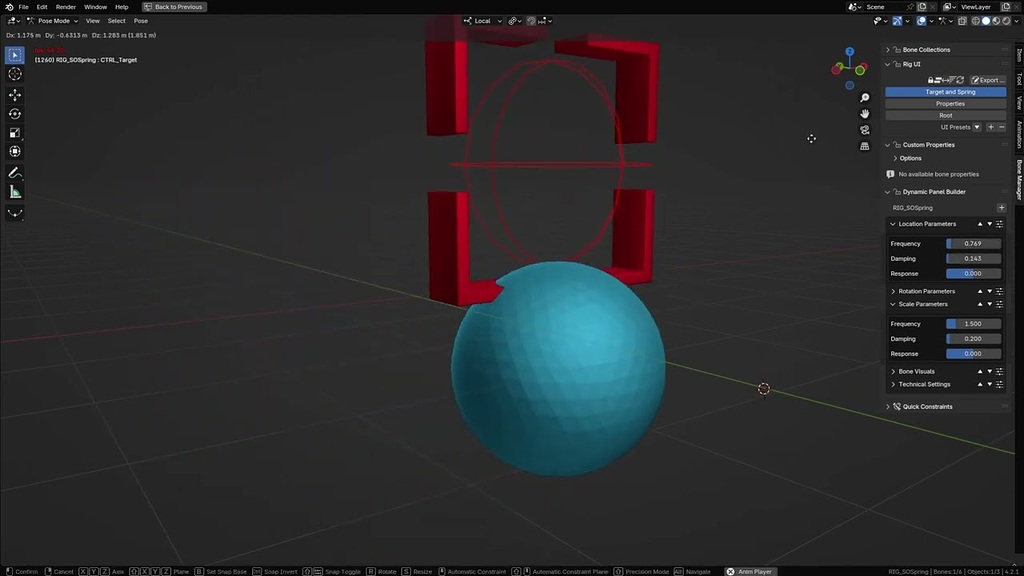Open Pose Mode dropdown
1024x576 pixels.
point(52,21)
